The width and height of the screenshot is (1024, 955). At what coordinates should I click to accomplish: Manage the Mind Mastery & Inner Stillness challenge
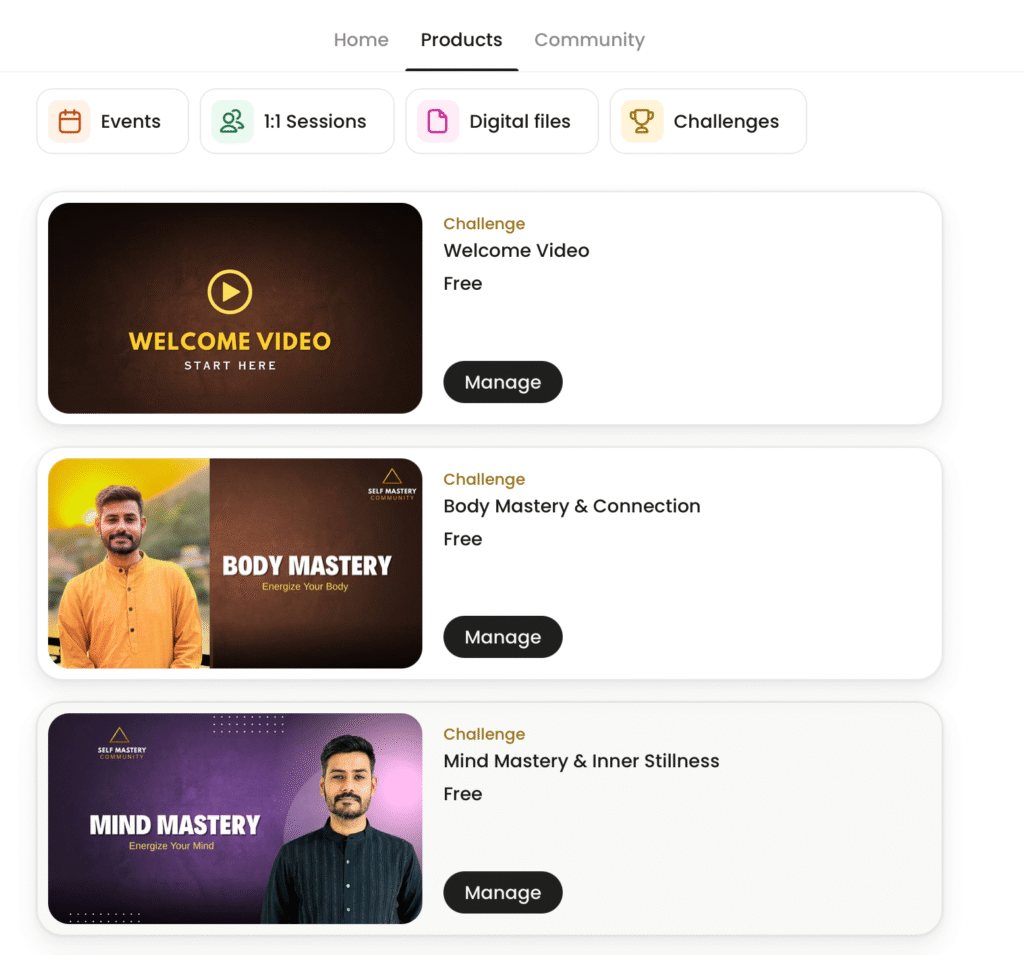tap(503, 892)
